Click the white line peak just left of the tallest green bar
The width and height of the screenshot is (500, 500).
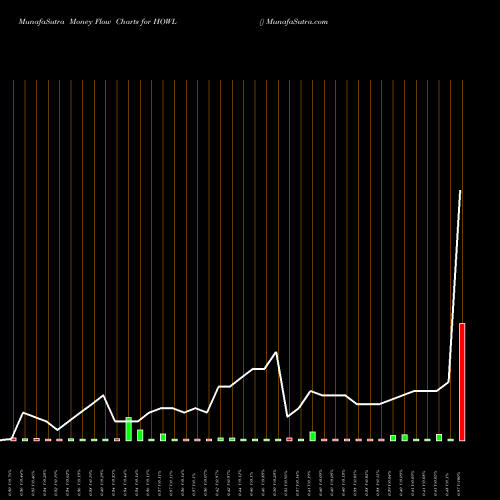coord(104,395)
